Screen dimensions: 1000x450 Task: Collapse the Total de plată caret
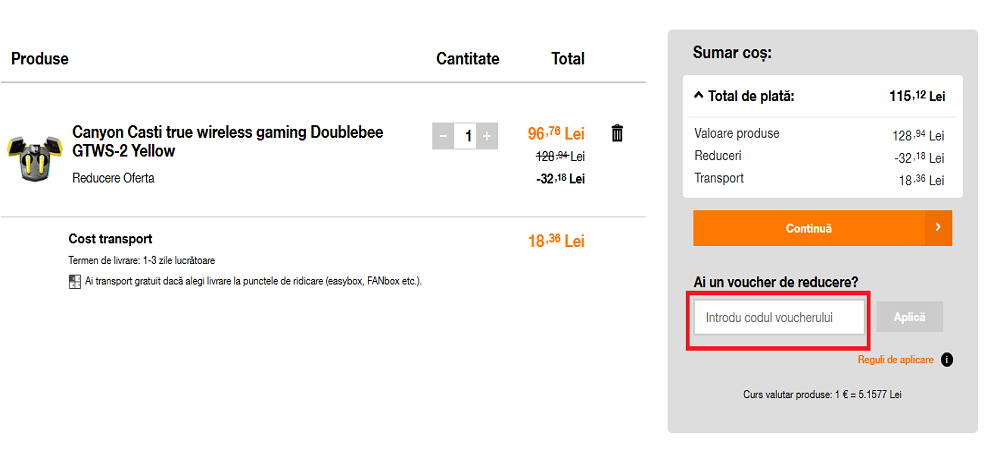(698, 96)
